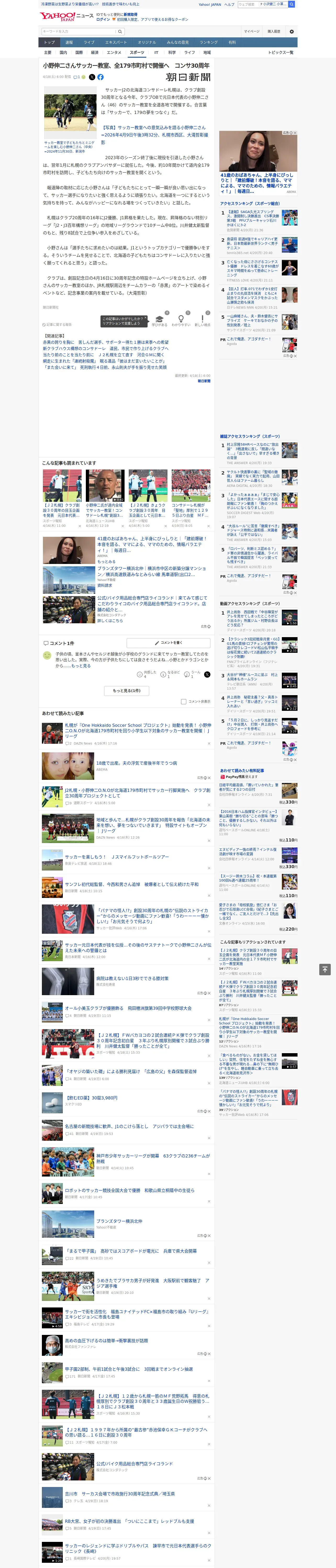Open related link 赤黒の誇りを胸に
The width and height of the screenshot is (336, 1568).
(x=105, y=343)
